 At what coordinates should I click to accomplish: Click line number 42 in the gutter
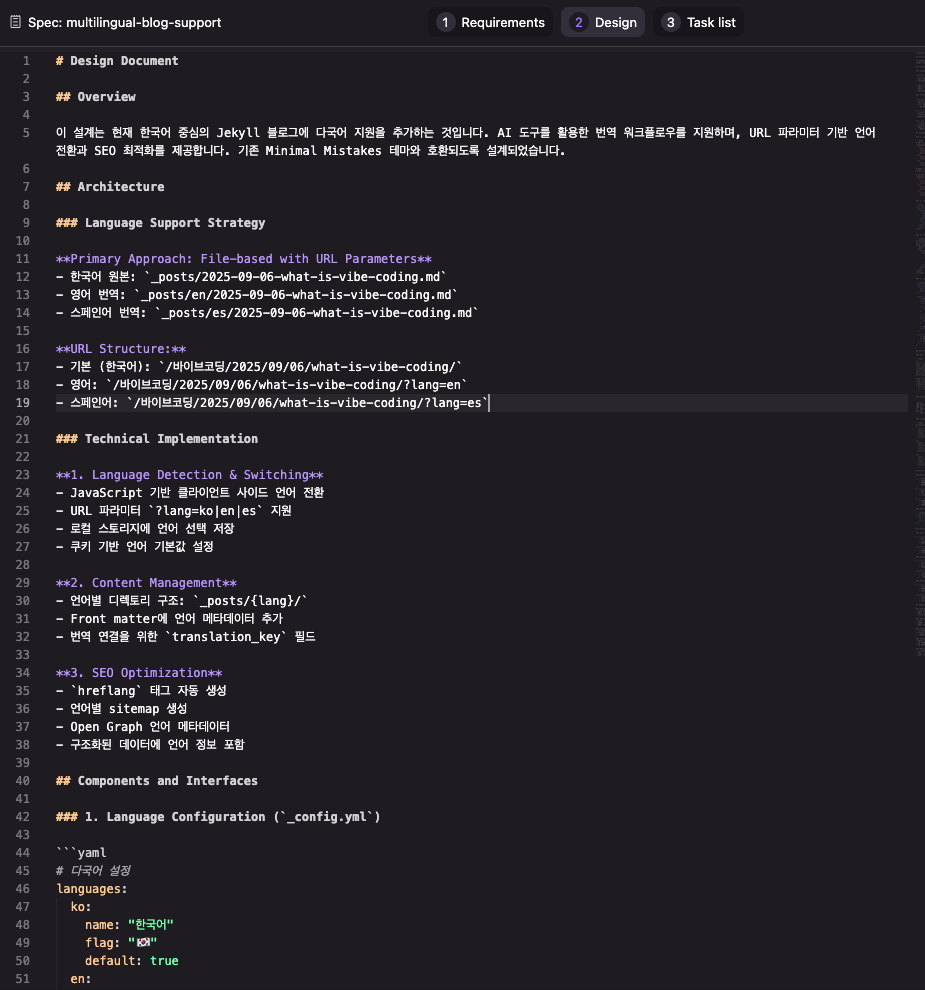pyautogui.click(x=23, y=817)
